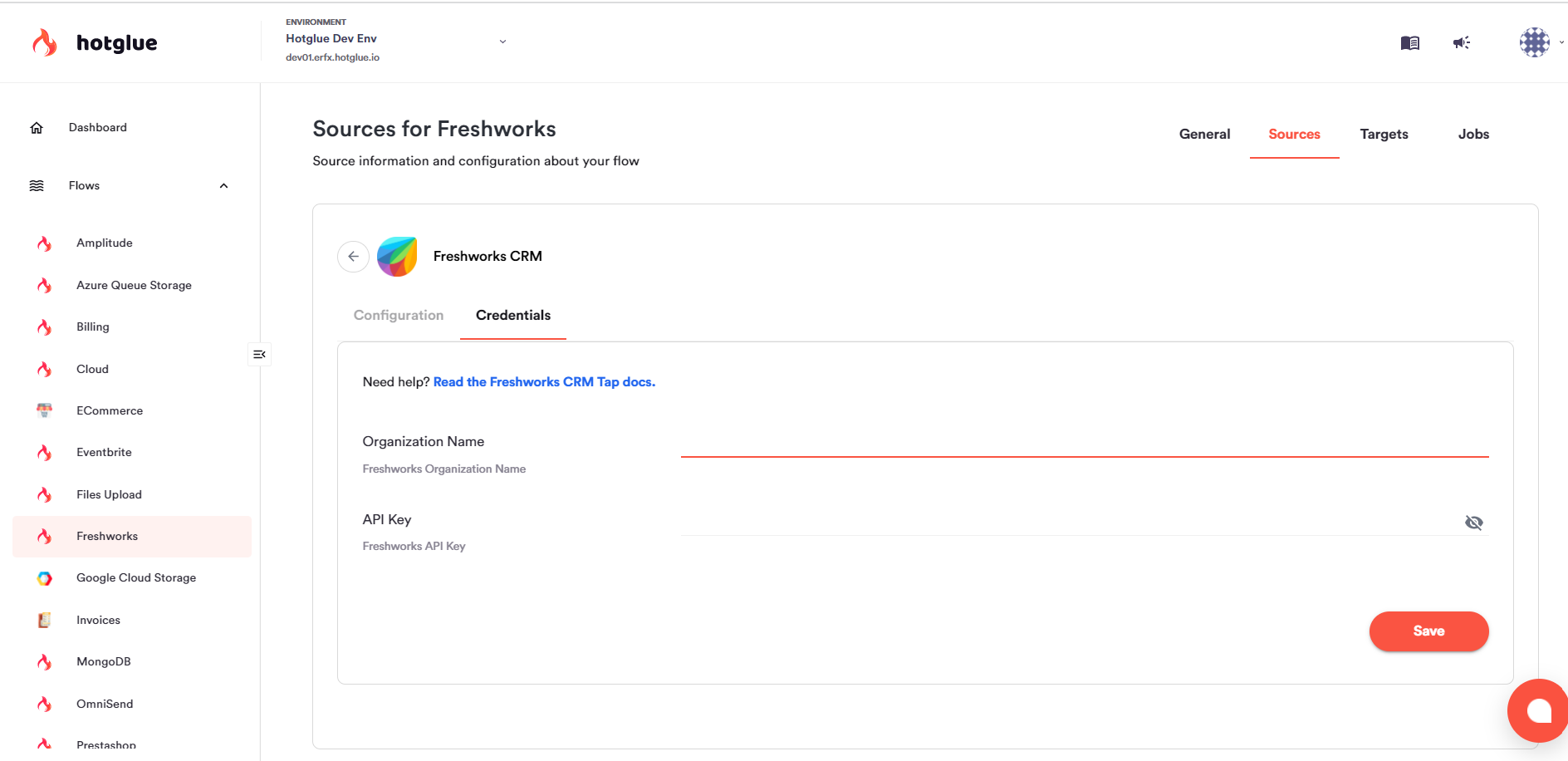Click Azure Queue Storage flame icon
The width and height of the screenshot is (1568, 761).
click(x=45, y=286)
